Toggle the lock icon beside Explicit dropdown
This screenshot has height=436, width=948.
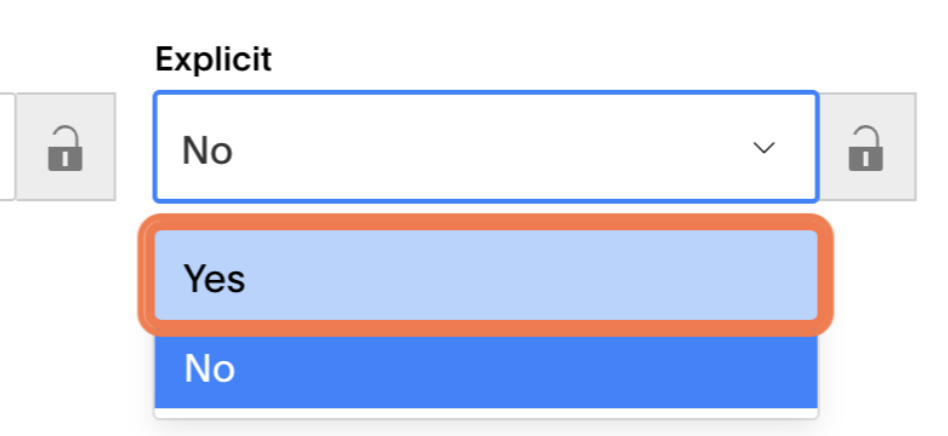click(x=867, y=147)
